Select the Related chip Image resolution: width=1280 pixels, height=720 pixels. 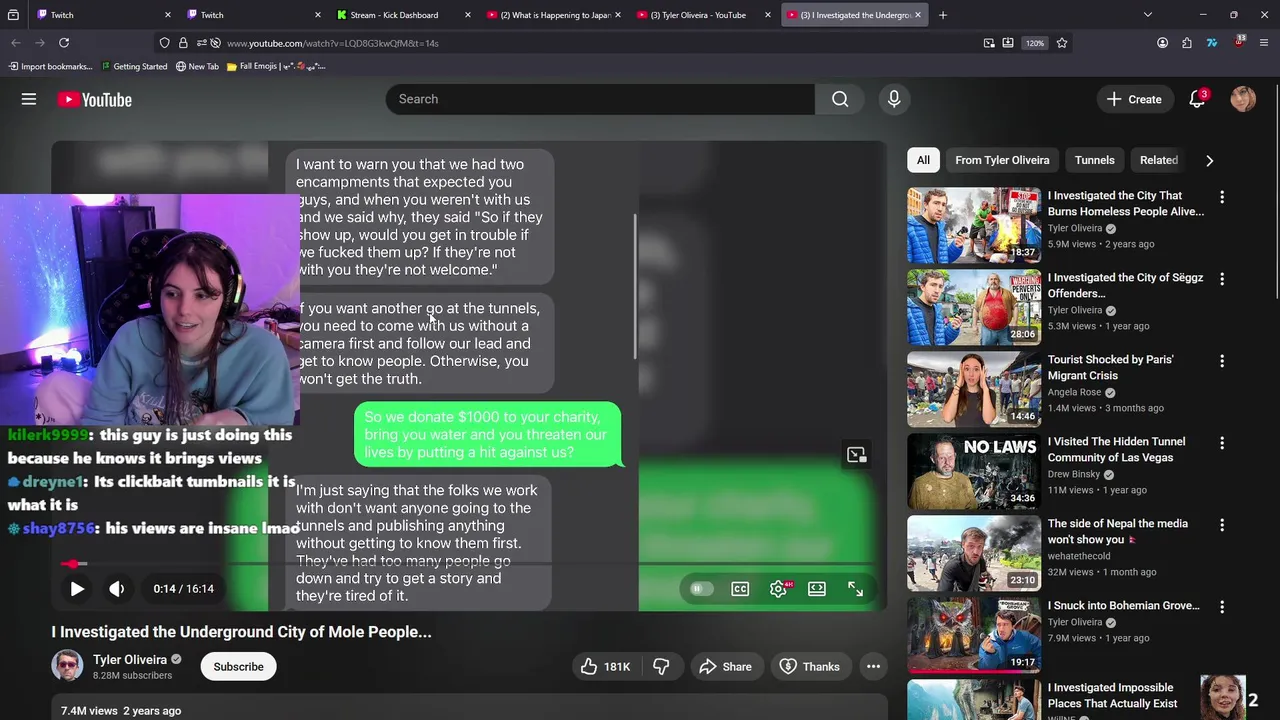(x=1159, y=160)
